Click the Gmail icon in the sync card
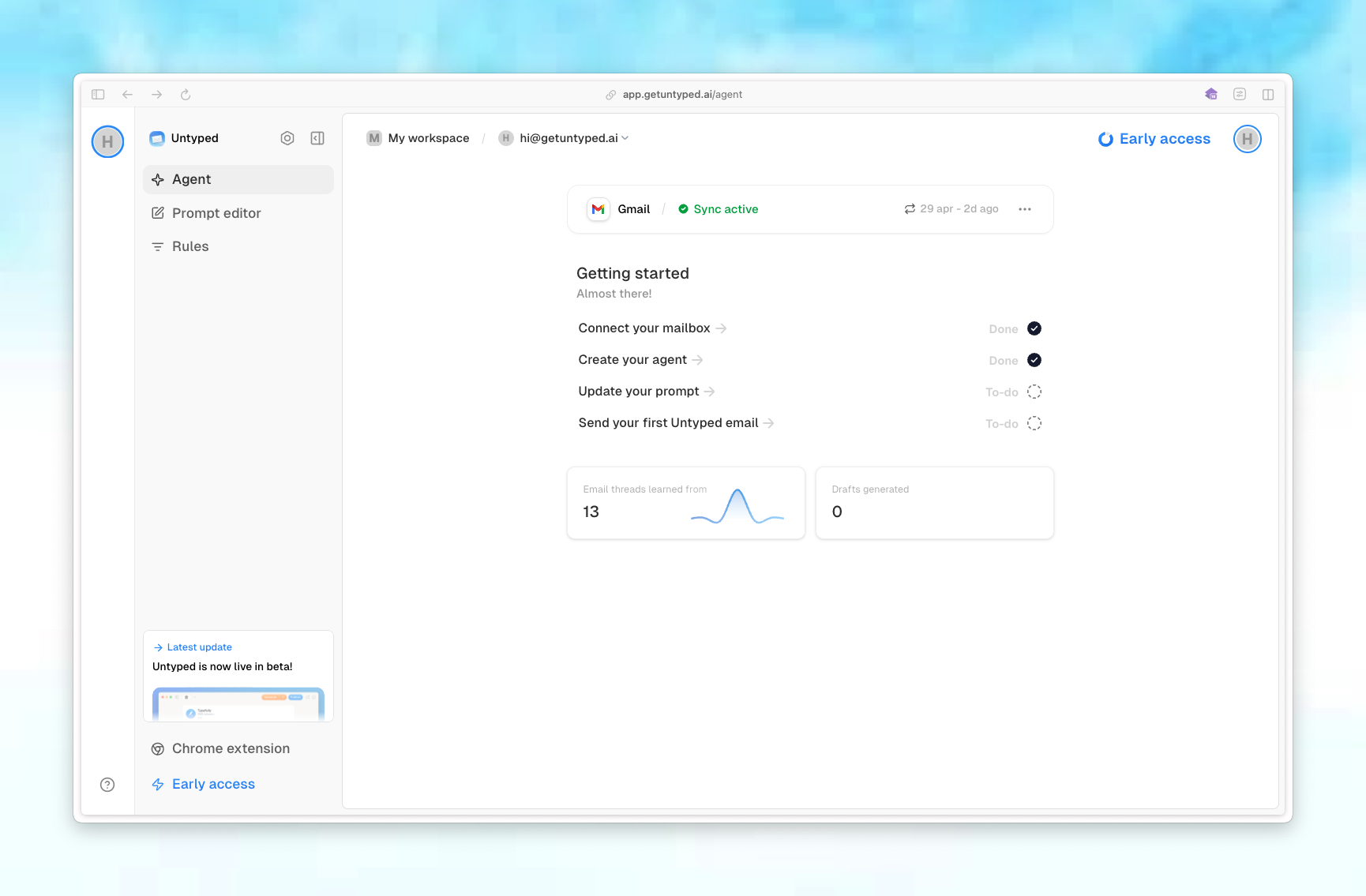The height and width of the screenshot is (896, 1366). point(599,208)
